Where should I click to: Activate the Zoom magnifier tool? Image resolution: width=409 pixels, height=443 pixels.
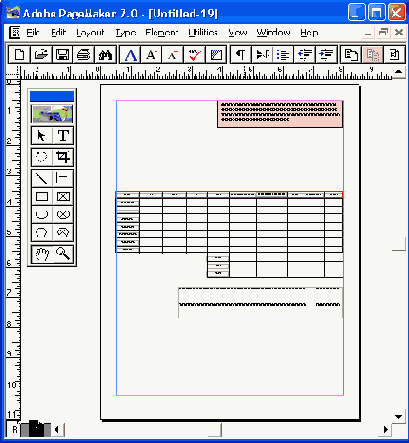pyautogui.click(x=63, y=254)
